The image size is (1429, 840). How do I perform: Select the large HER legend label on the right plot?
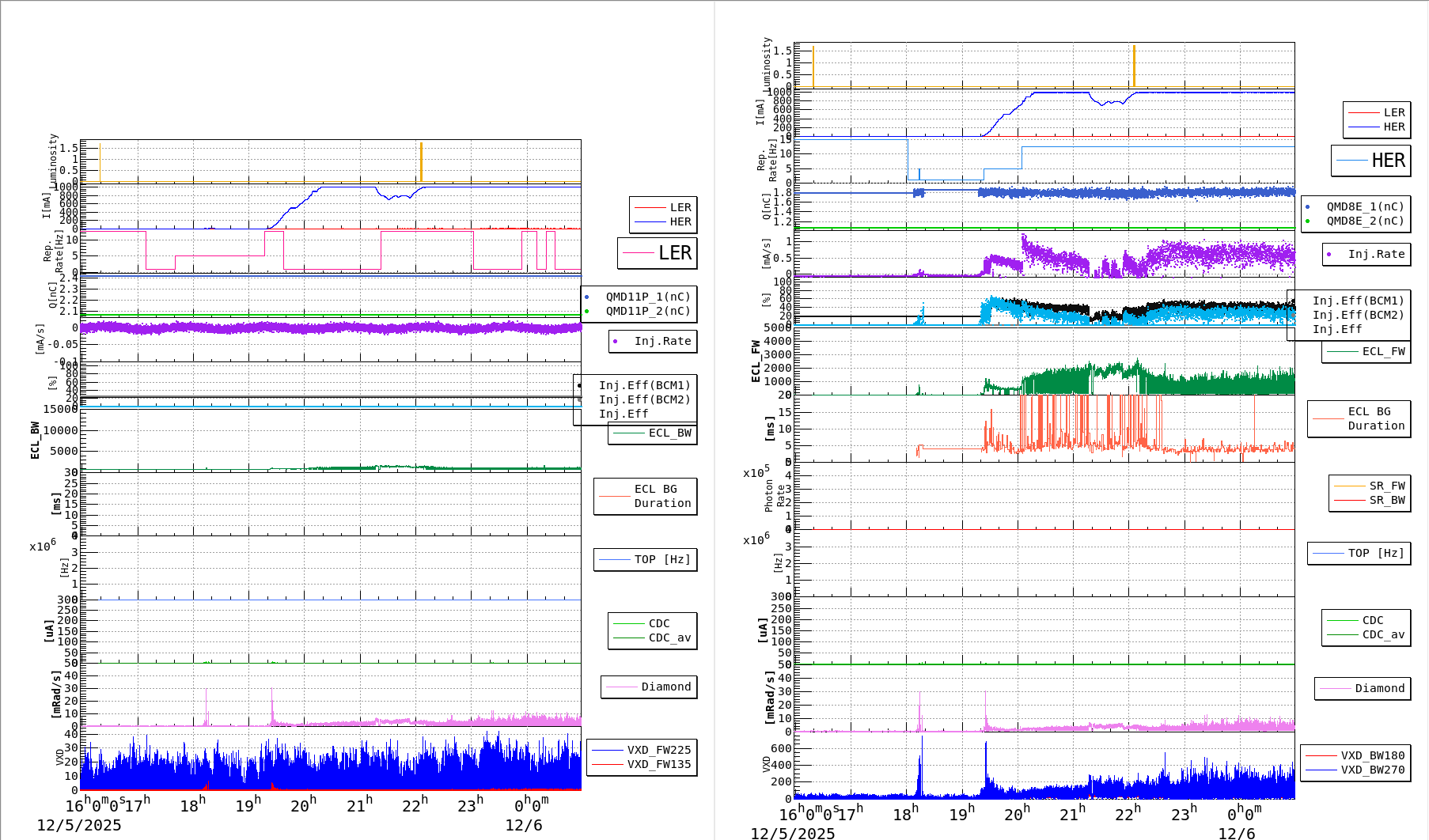(1389, 161)
